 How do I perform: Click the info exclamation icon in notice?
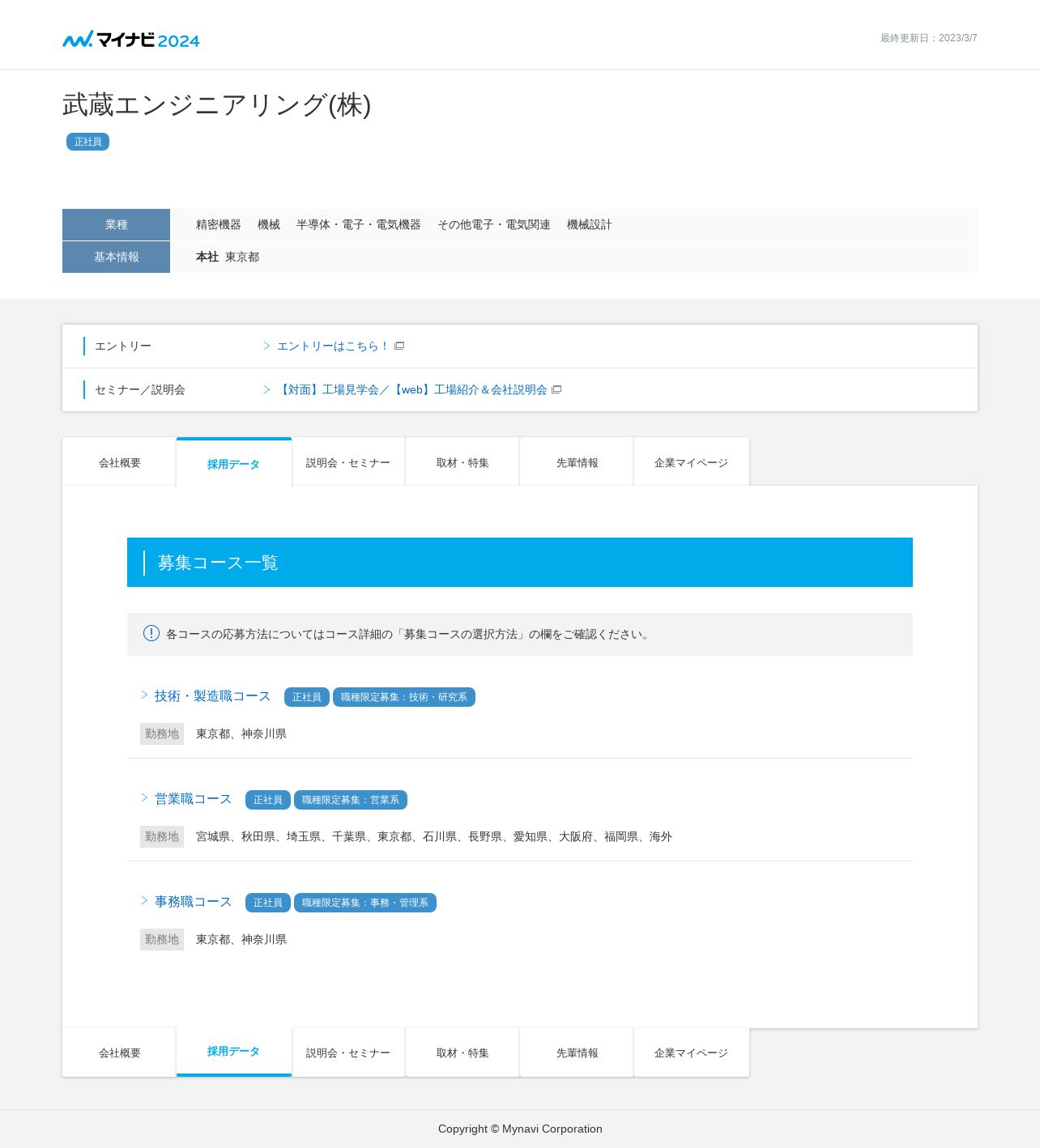(151, 633)
